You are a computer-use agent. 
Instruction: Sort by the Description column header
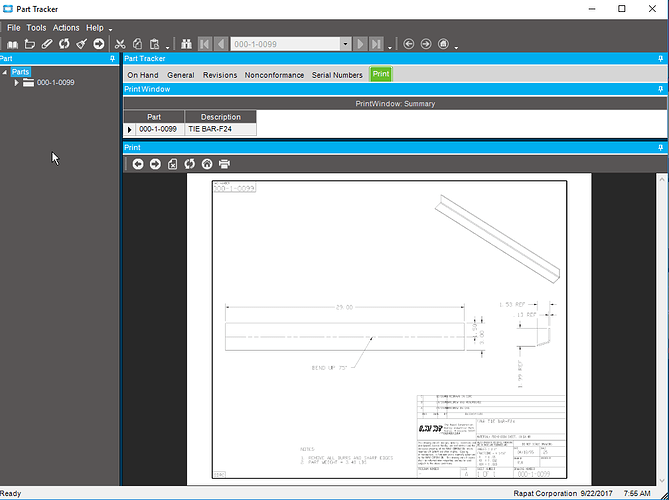point(220,117)
